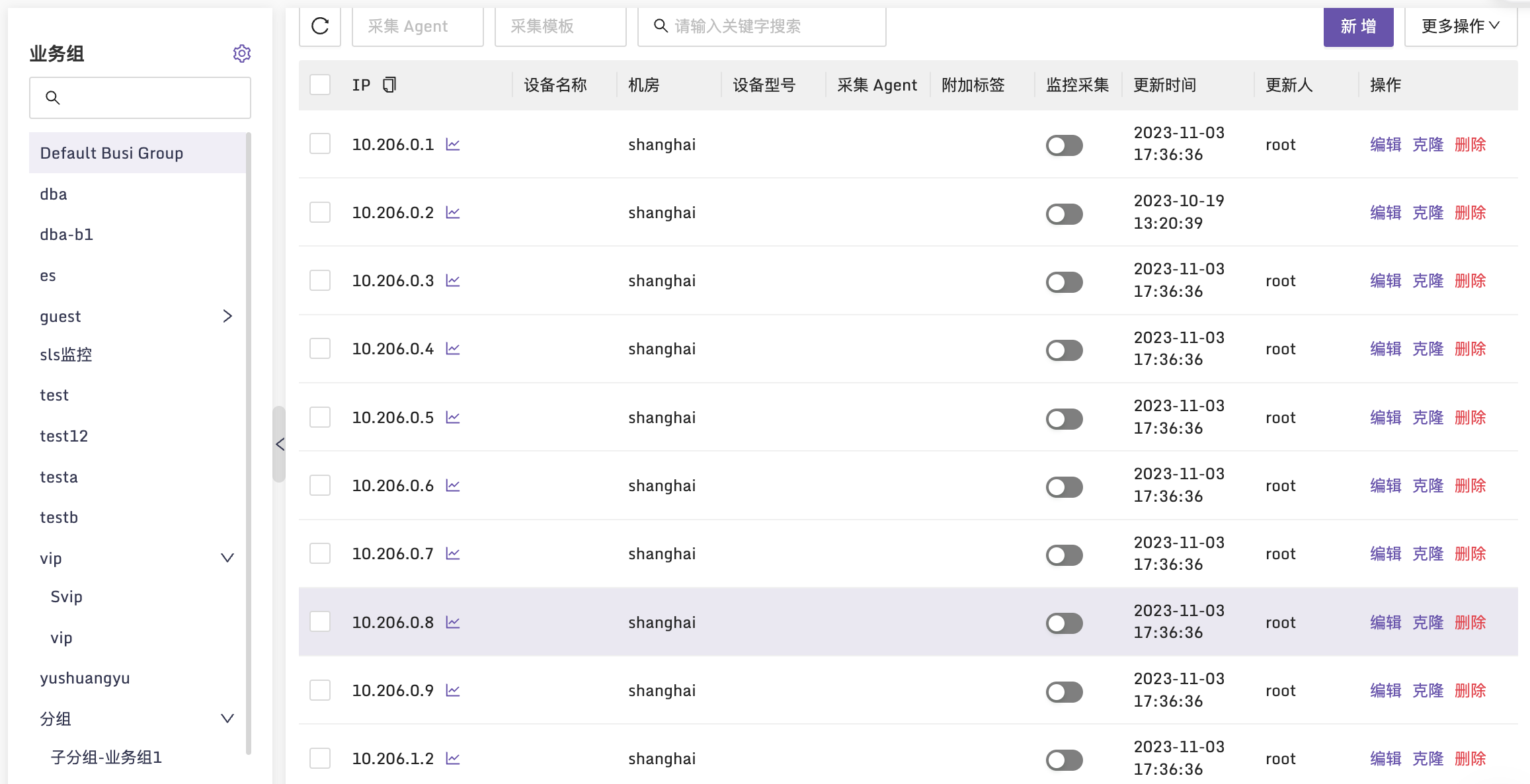The height and width of the screenshot is (784, 1530).
Task: View metrics chart for 10.206.0.1
Action: coord(453,143)
